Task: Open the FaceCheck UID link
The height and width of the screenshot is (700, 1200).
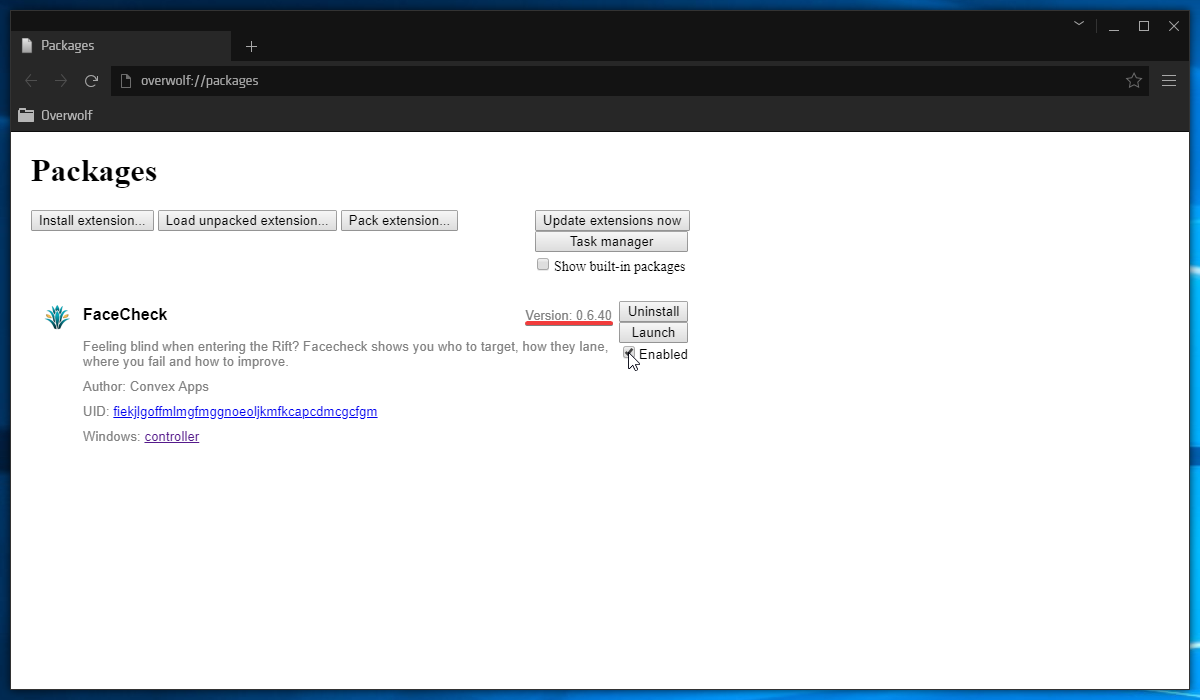Action: 245,412
